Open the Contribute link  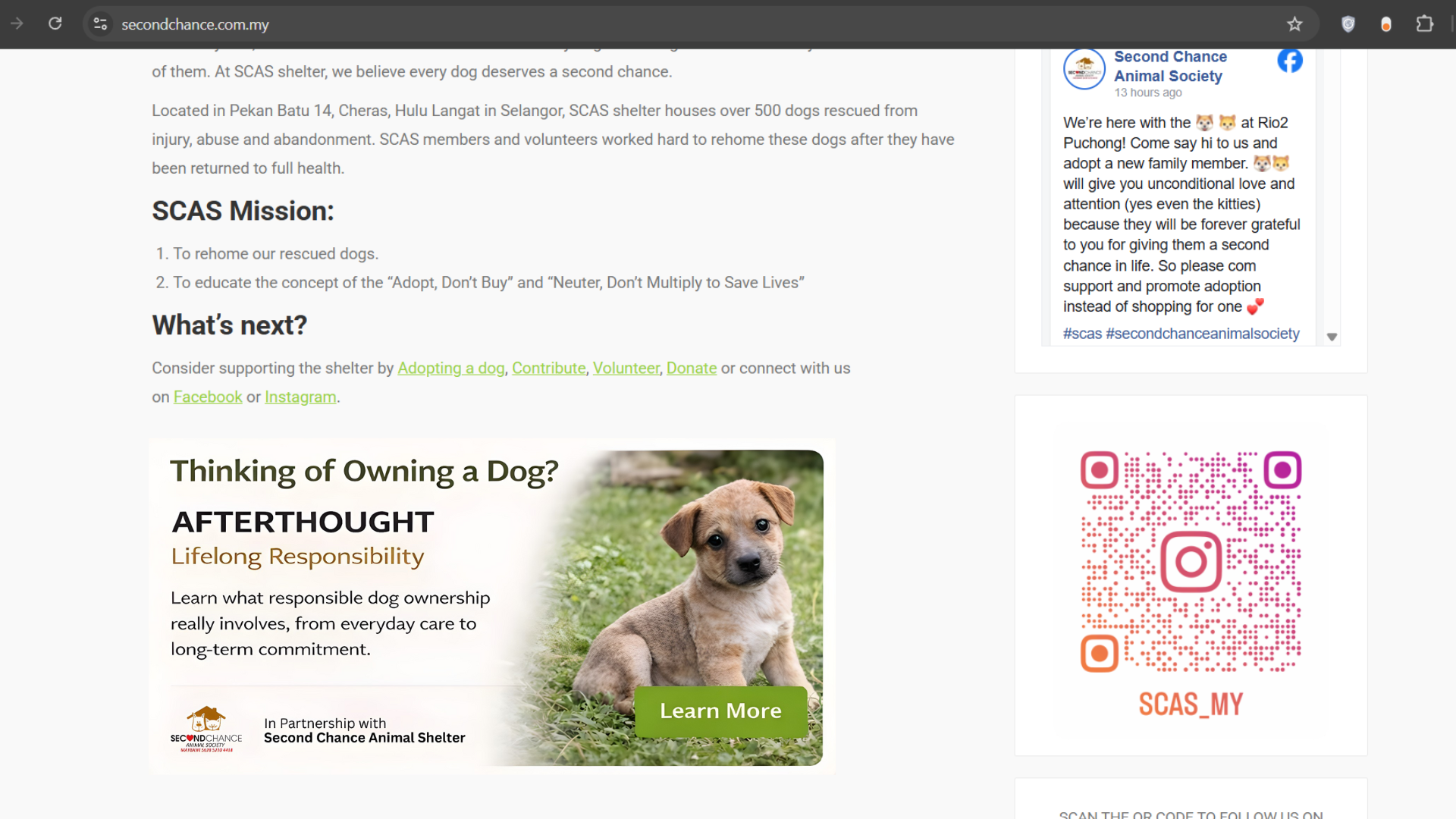(x=549, y=369)
